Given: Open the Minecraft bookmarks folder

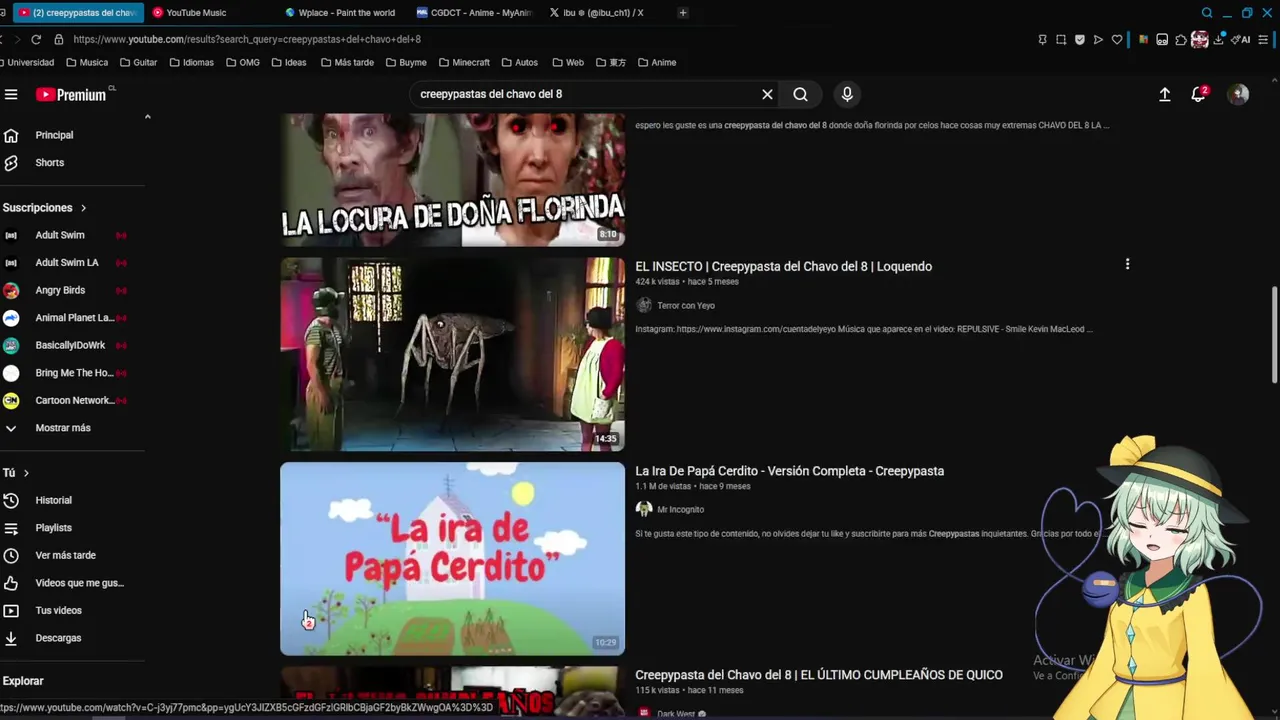Looking at the screenshot, I should [464, 62].
